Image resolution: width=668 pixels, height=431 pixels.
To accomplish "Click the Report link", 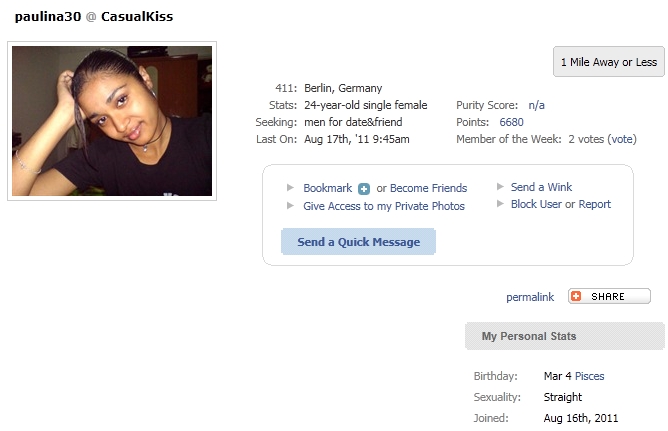I will click(594, 204).
